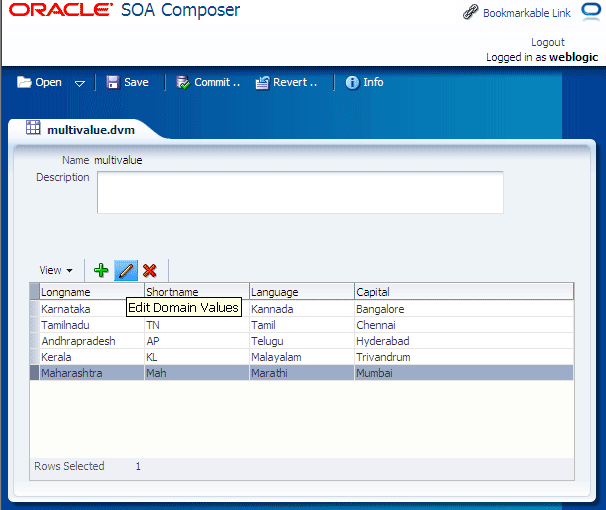Click the Language column header
Viewport: 606px width, 510px height.
pos(302,292)
